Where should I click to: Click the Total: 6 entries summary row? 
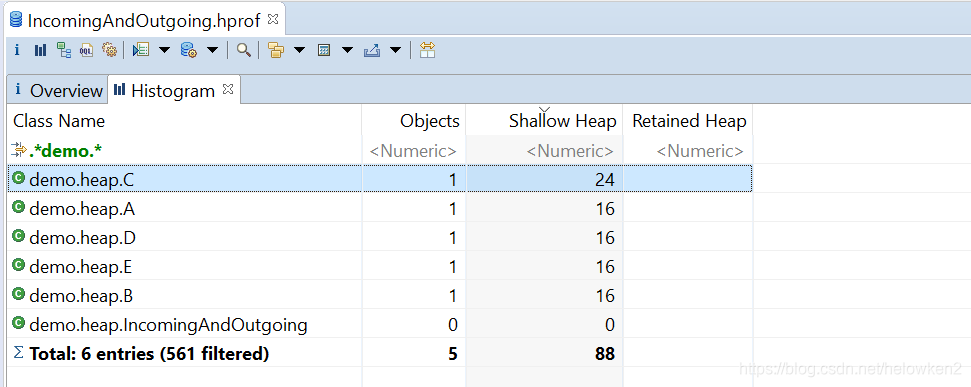coord(380,354)
